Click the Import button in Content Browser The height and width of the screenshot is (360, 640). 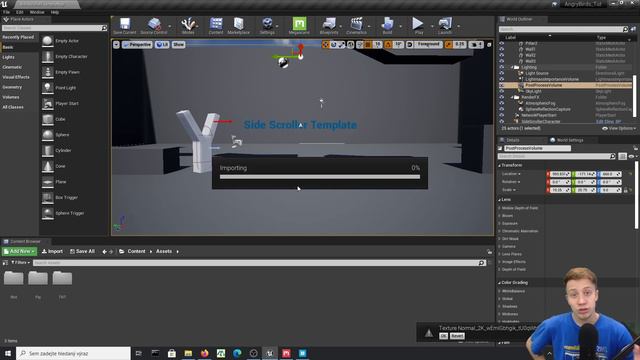[x=52, y=251]
